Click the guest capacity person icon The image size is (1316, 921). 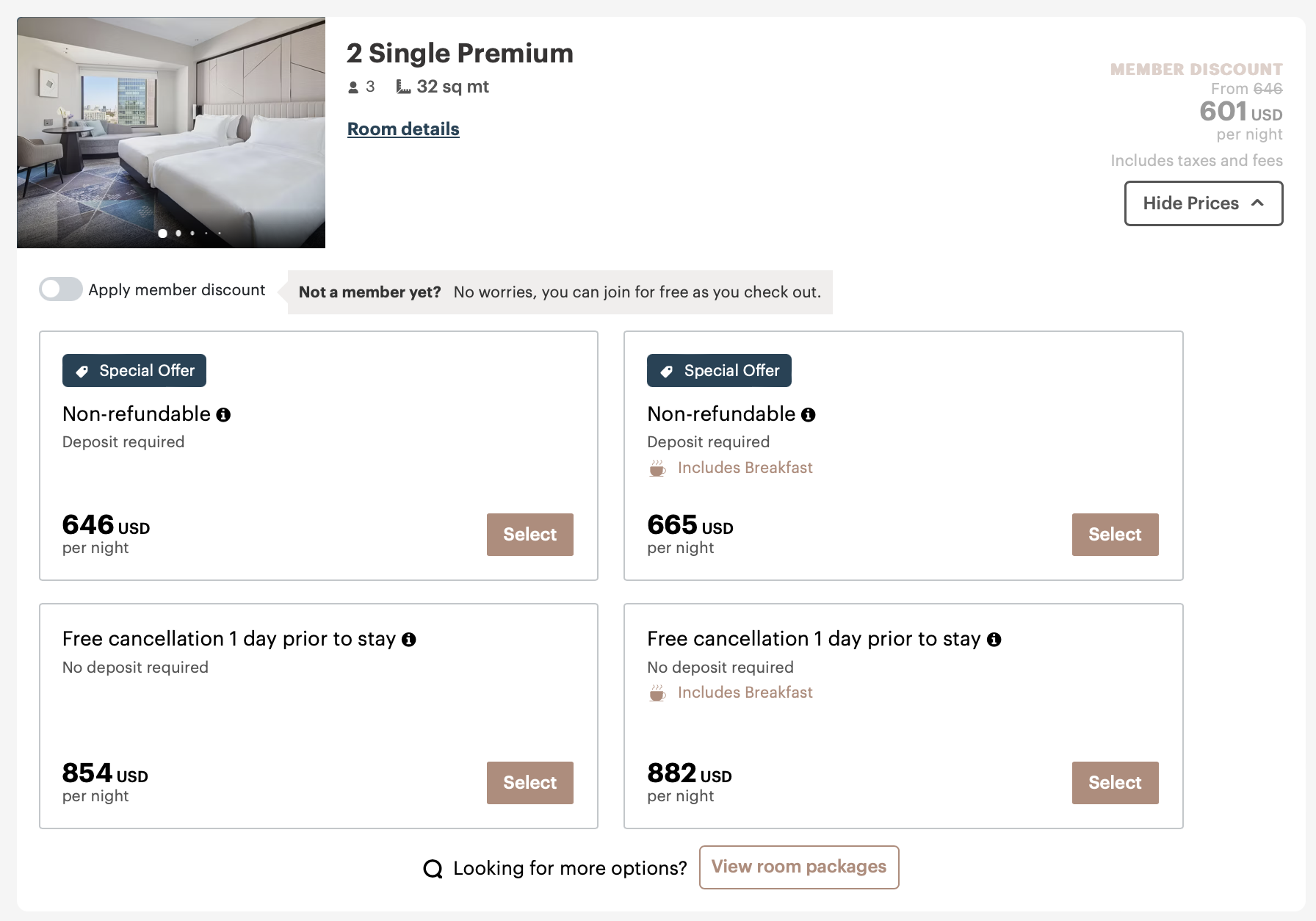(353, 87)
